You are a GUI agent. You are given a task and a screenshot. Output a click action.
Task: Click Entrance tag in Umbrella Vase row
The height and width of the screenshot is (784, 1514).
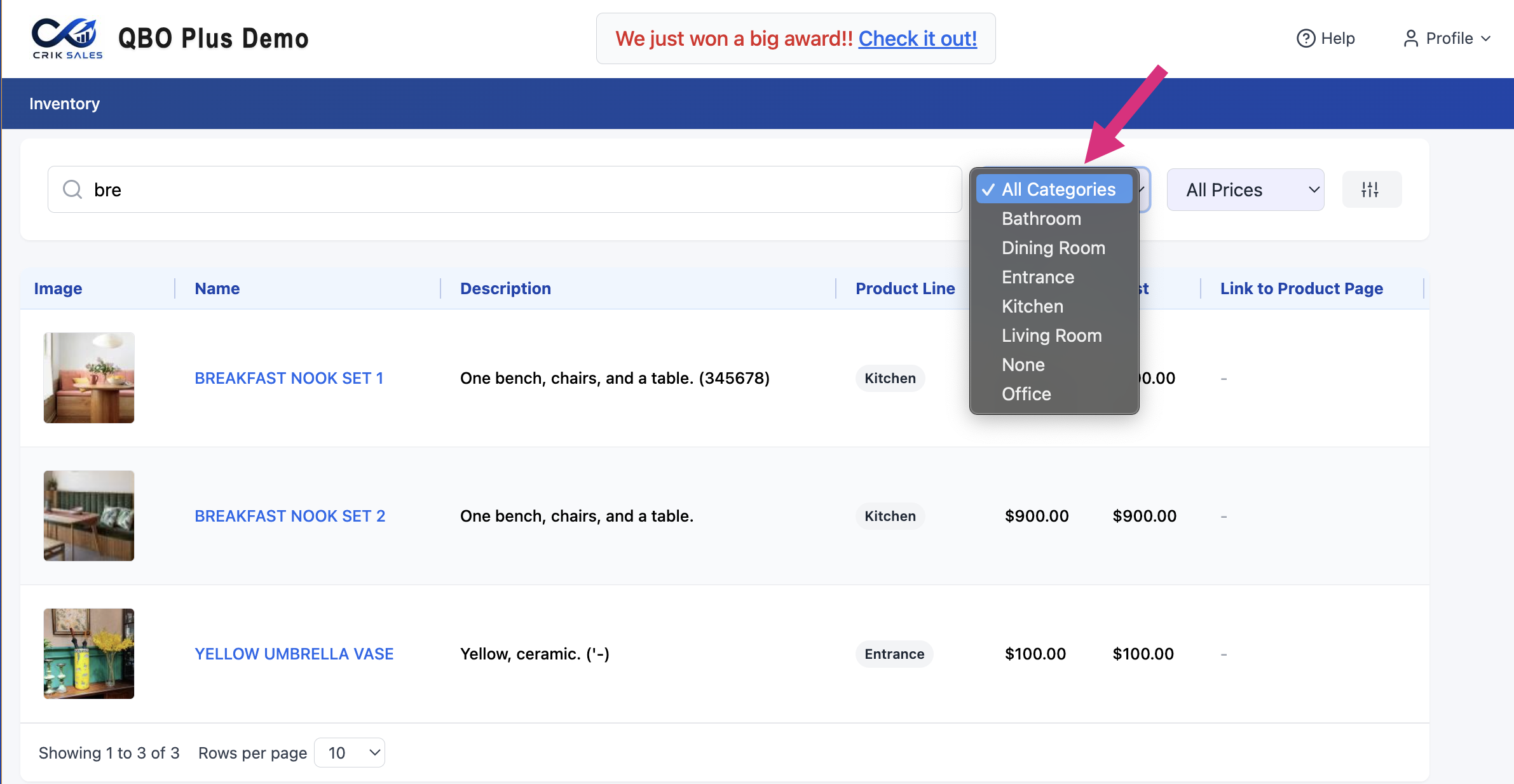894,654
